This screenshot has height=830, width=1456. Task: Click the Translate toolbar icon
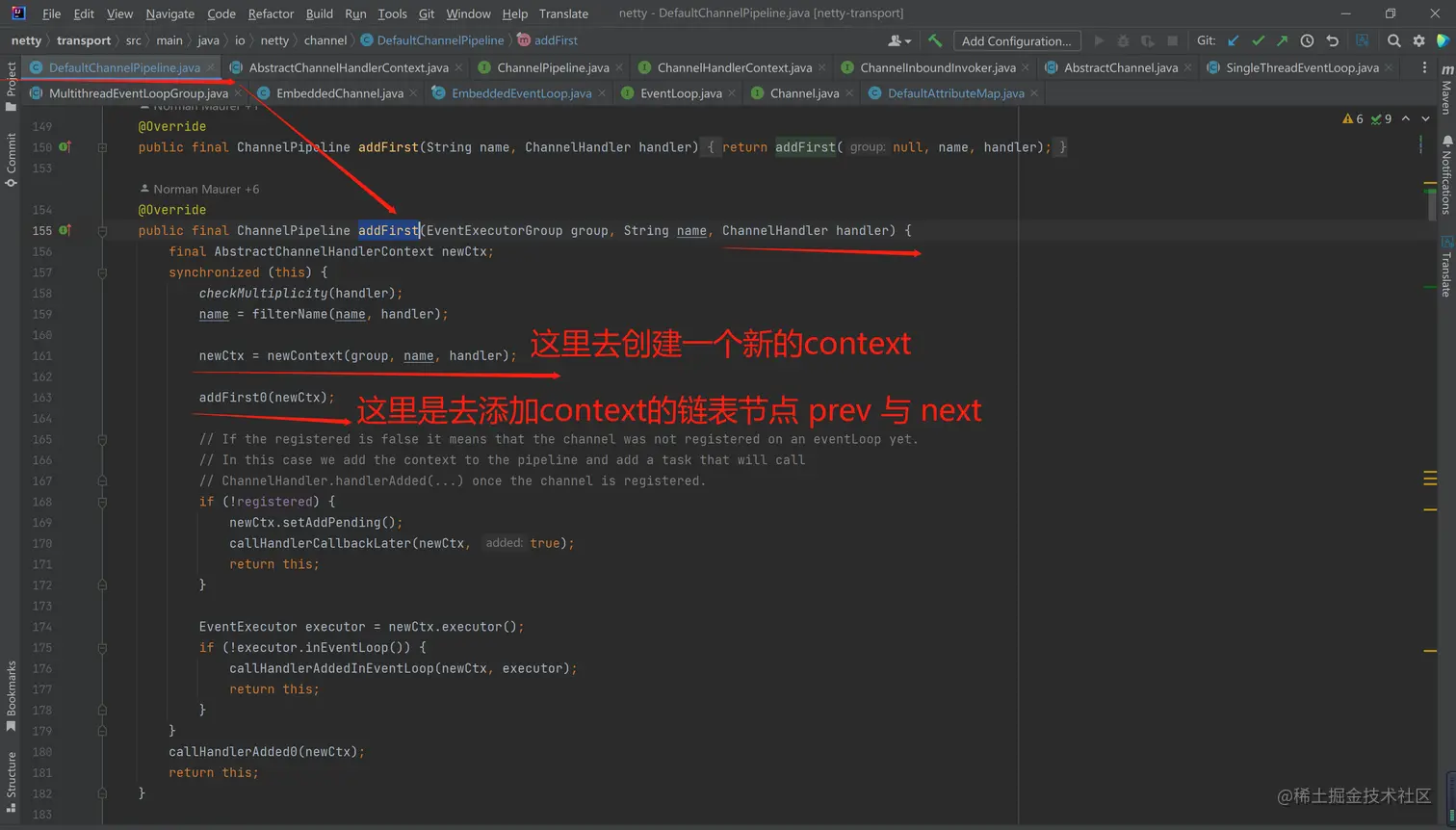pos(1362,40)
